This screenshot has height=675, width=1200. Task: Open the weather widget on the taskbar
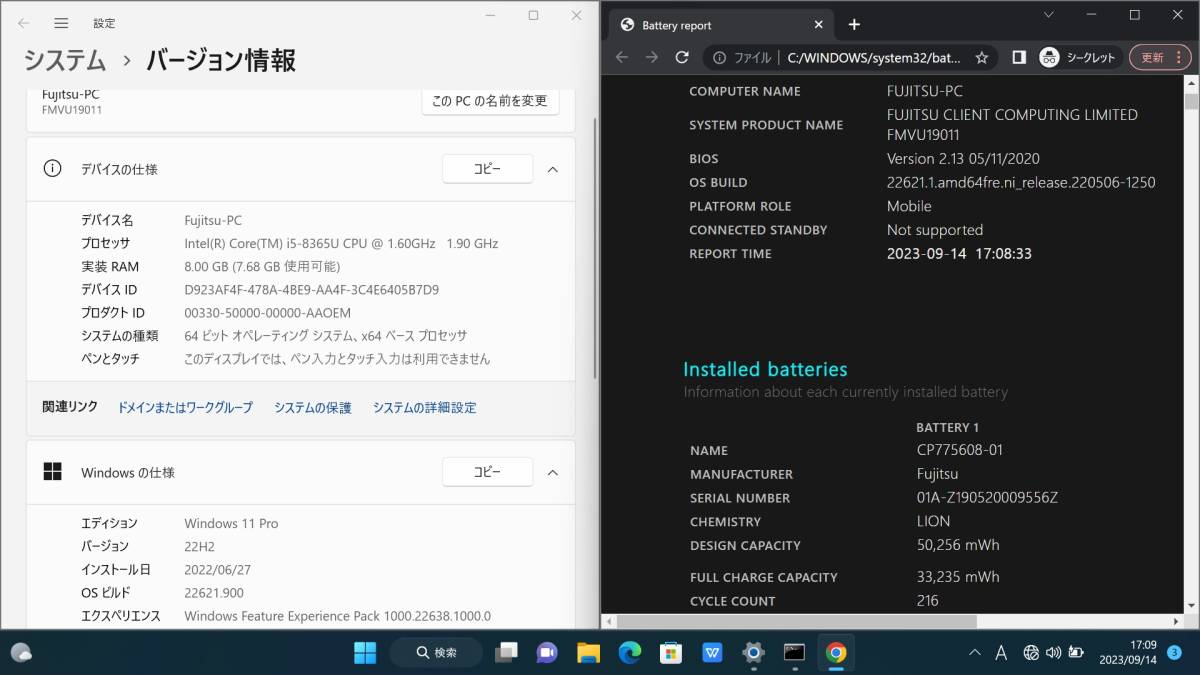pyautogui.click(x=21, y=653)
